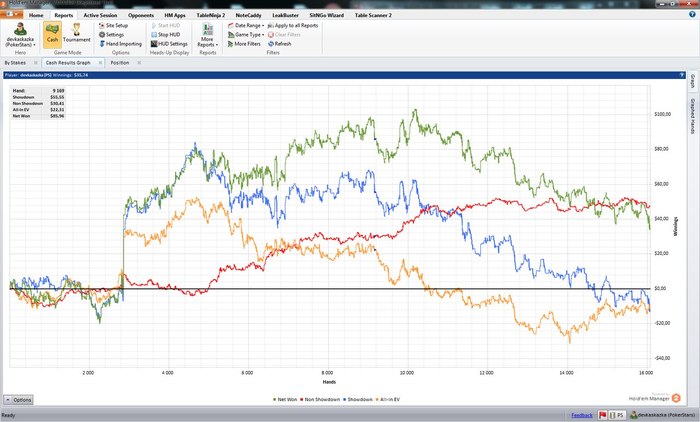Open the SitNGo Wizard tab
The height and width of the screenshot is (422, 700).
coord(326,15)
